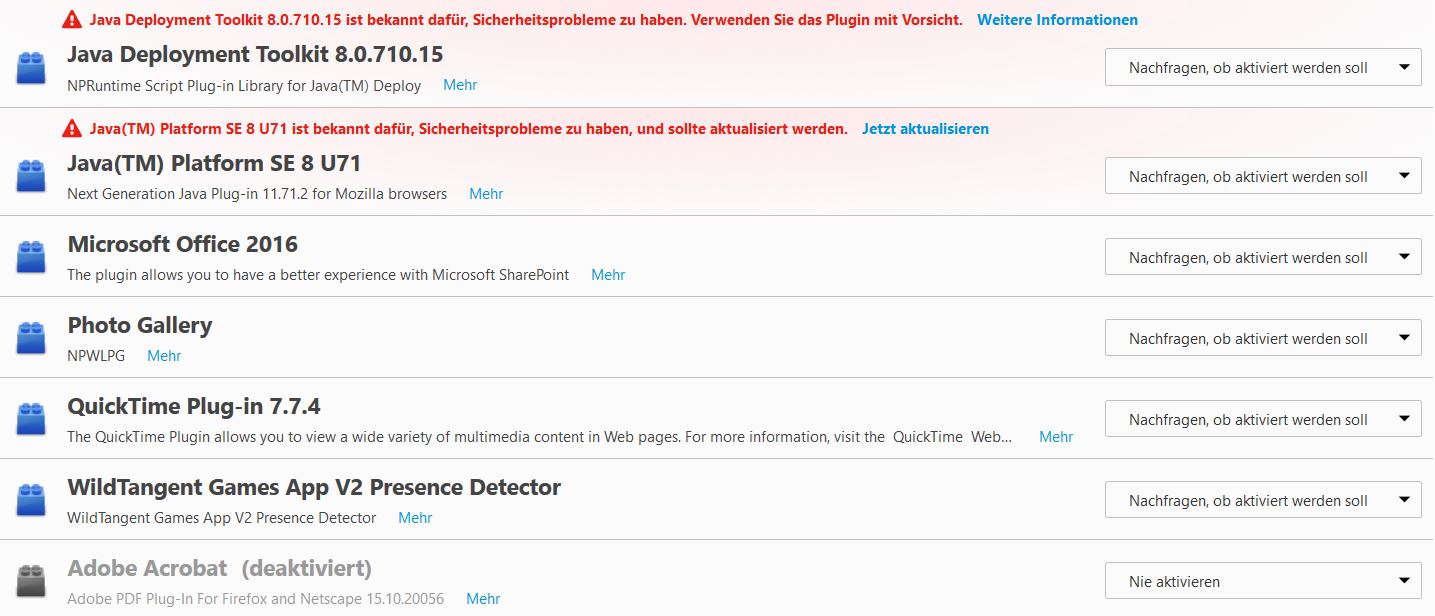Click the Java(TM) Platform SE plugin icon
The height and width of the screenshot is (616, 1435).
32,177
